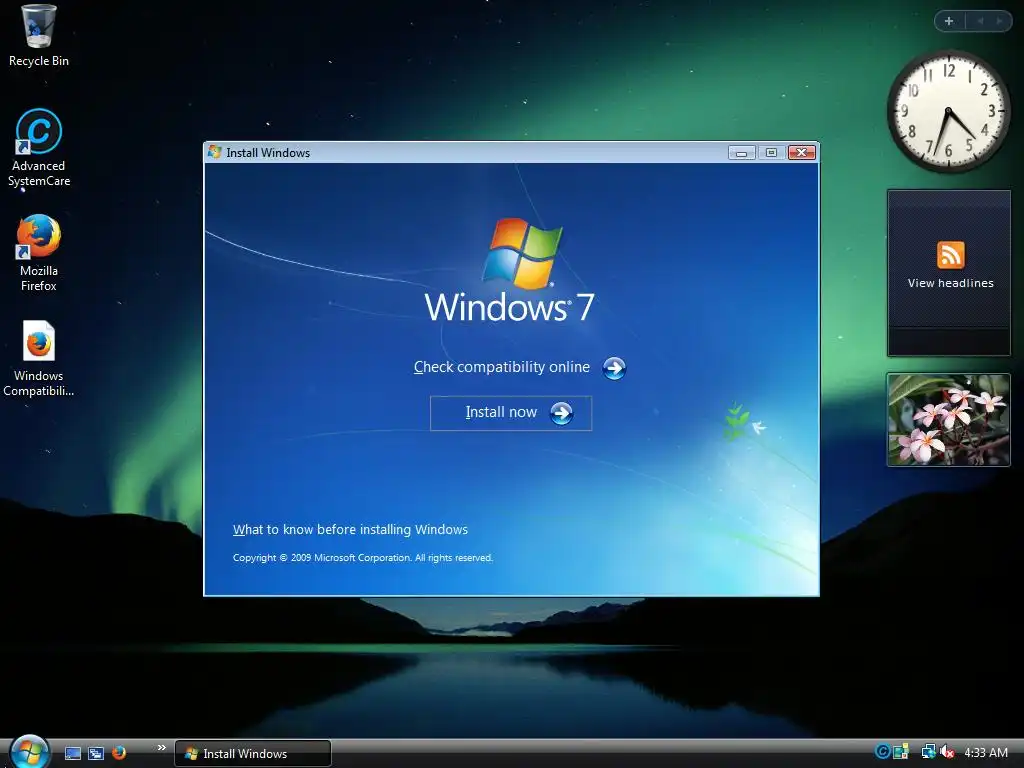Open the Windows Start orb

29,751
